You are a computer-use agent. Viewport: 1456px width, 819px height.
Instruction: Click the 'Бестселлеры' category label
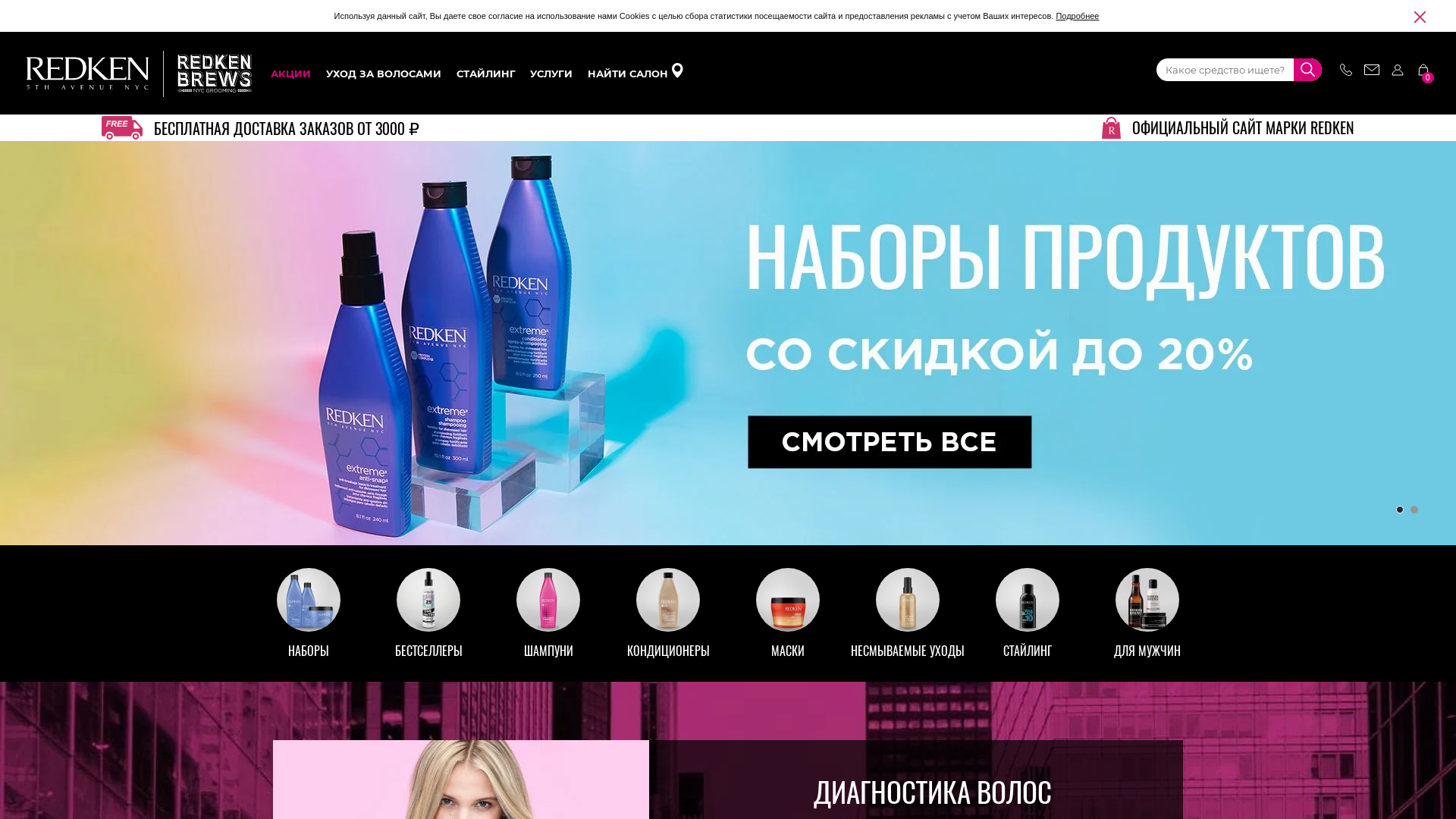(428, 651)
